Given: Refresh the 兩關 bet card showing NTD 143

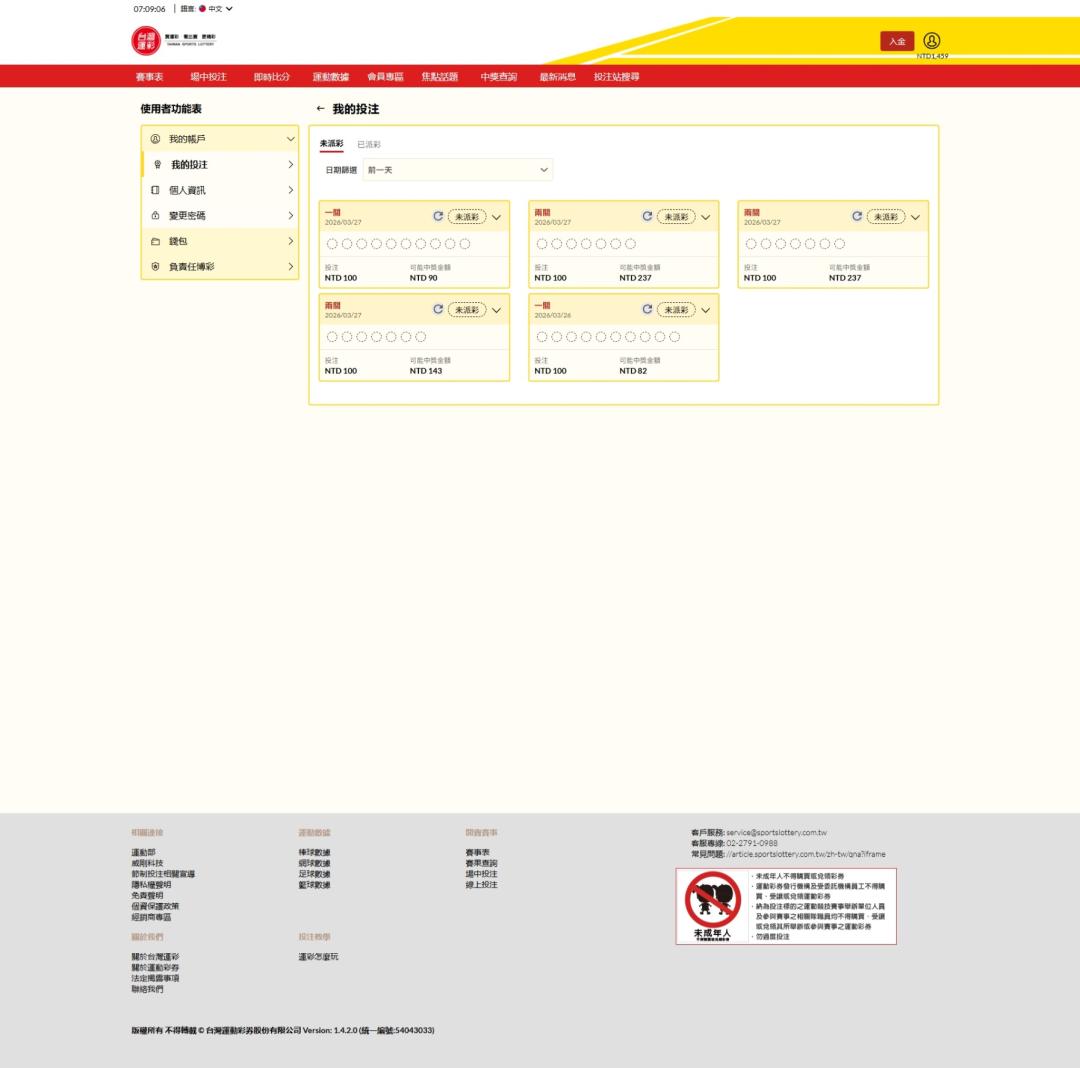Looking at the screenshot, I should (437, 309).
